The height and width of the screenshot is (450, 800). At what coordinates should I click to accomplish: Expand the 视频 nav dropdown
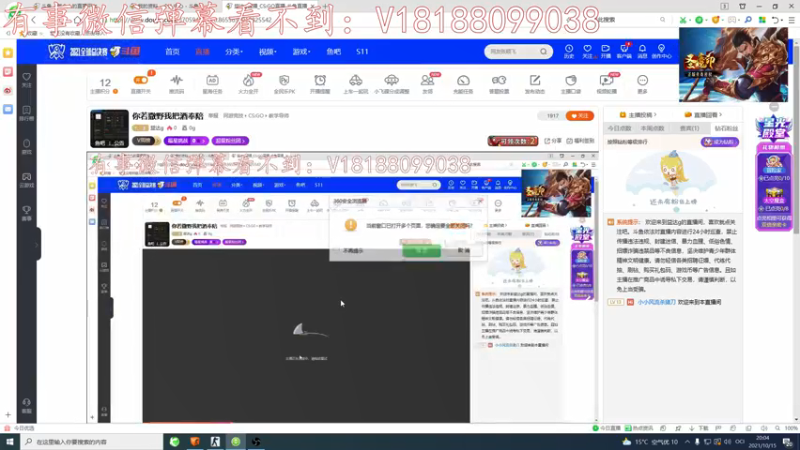267,52
